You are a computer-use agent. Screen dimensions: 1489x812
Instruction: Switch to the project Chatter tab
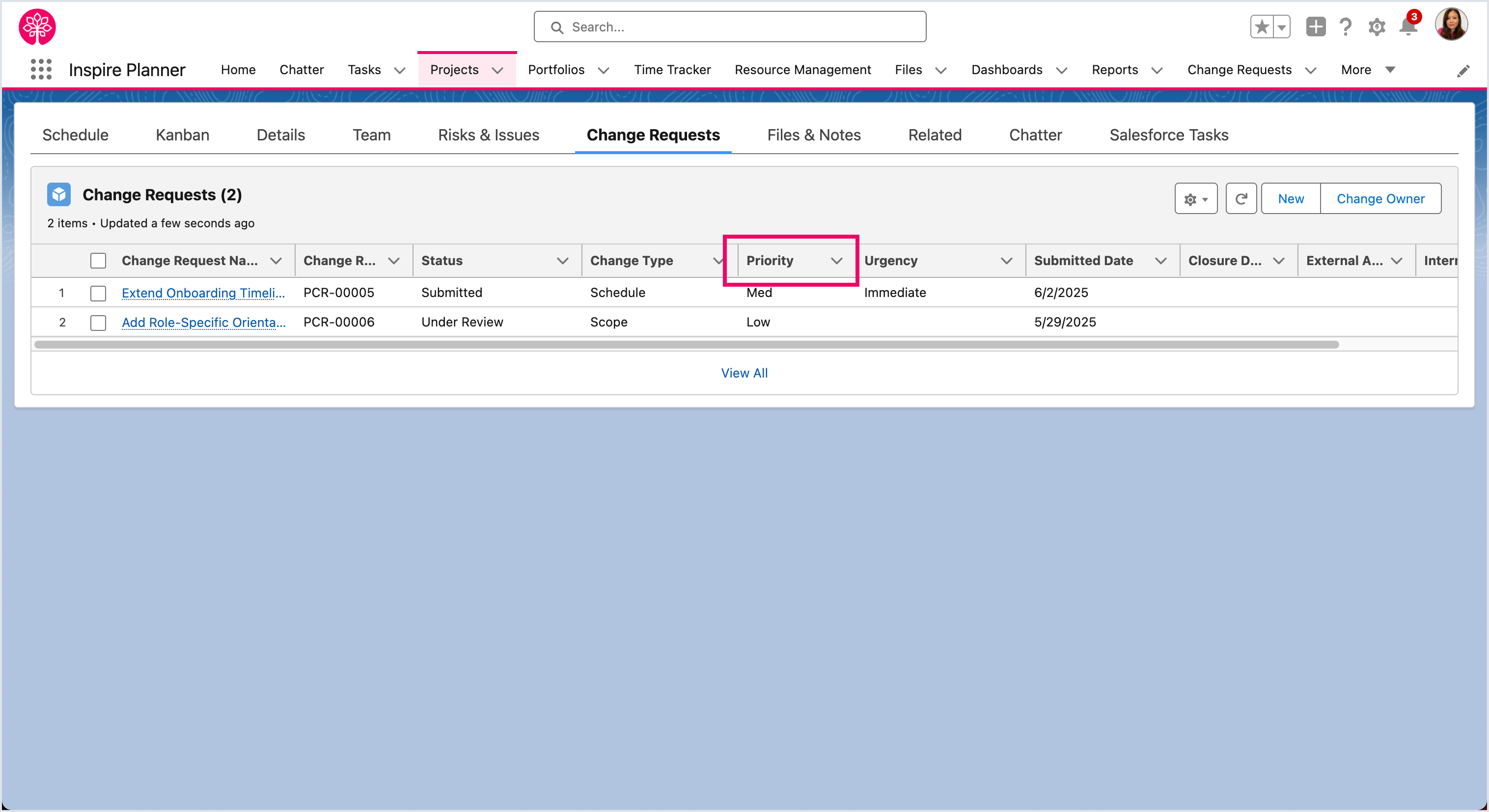click(1035, 135)
